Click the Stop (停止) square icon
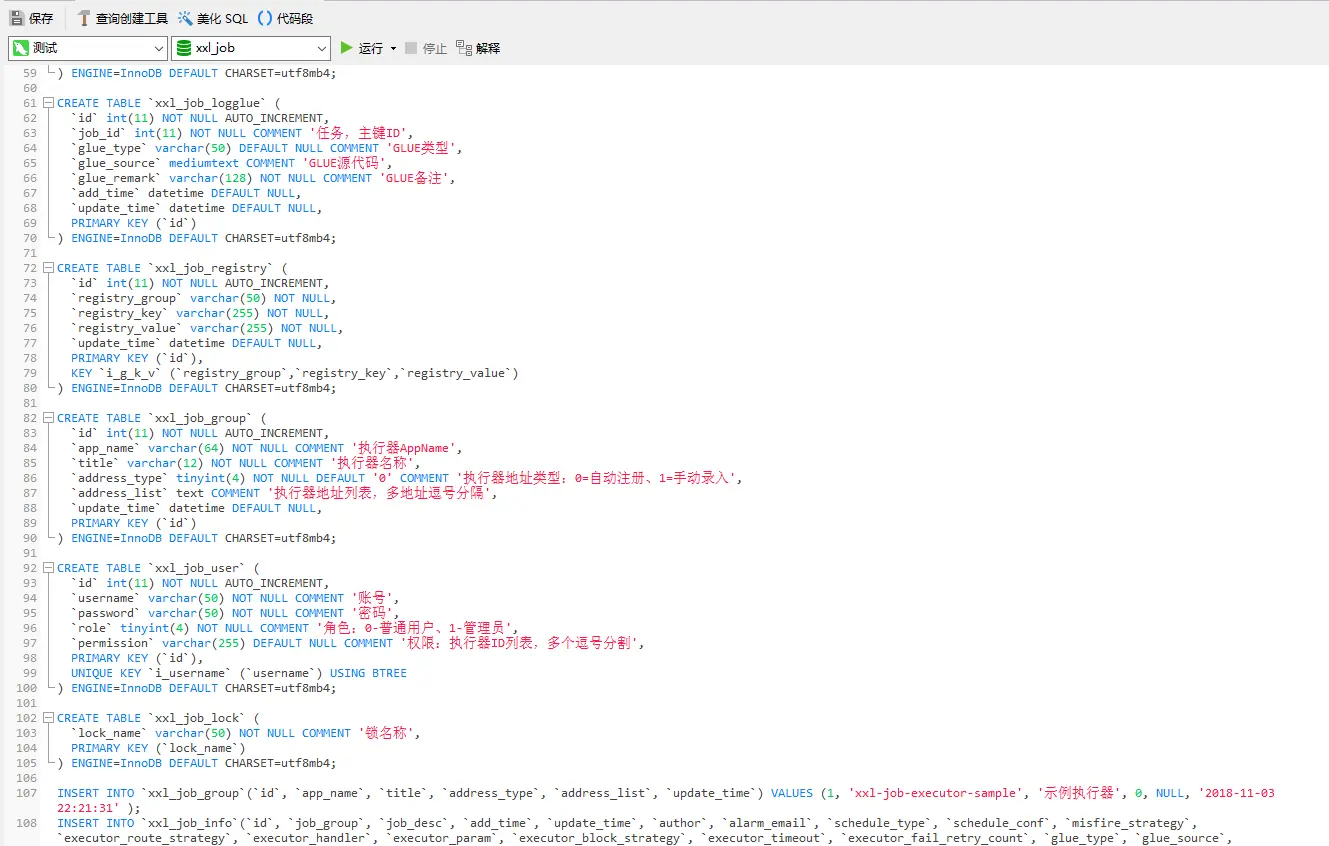Image resolution: width=1329 pixels, height=846 pixels. click(x=411, y=48)
